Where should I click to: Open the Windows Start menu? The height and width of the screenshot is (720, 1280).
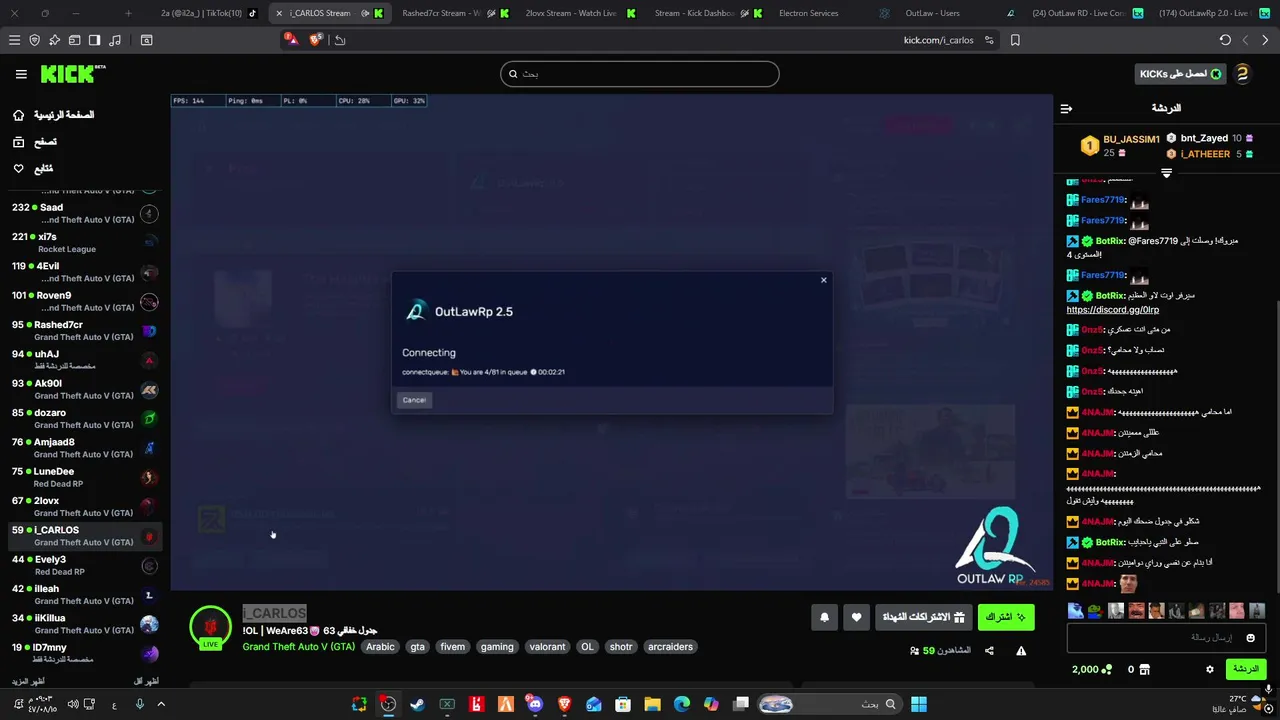pos(918,705)
